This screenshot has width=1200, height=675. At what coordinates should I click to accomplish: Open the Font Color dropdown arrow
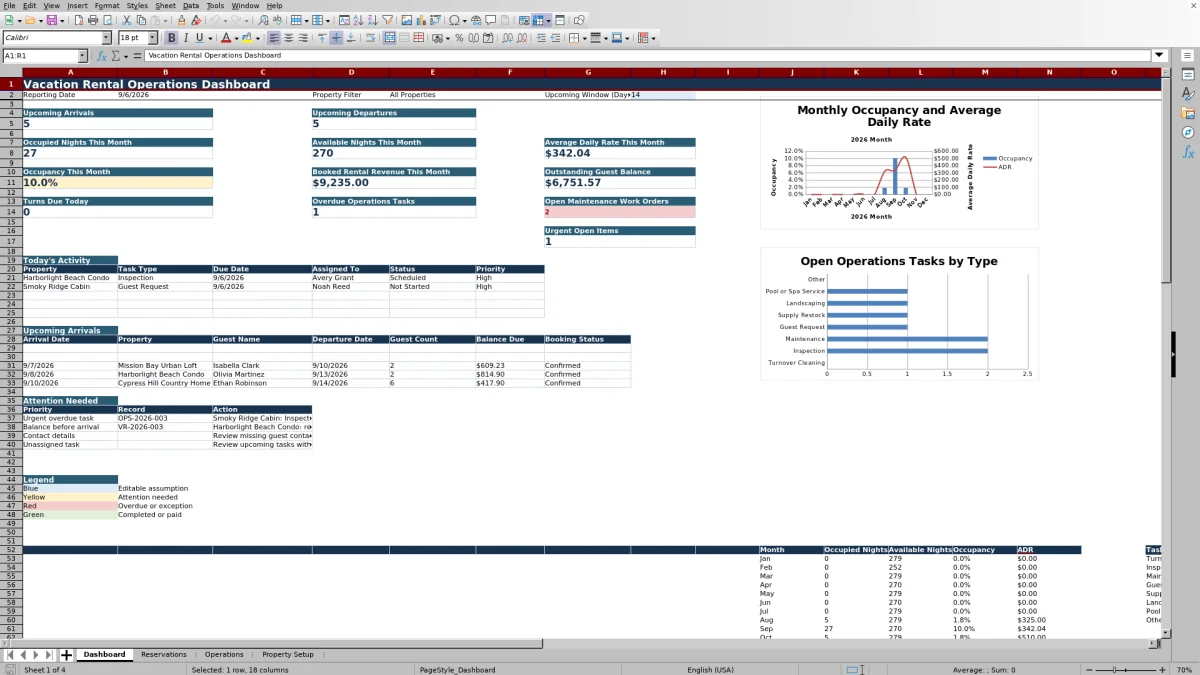pos(236,38)
